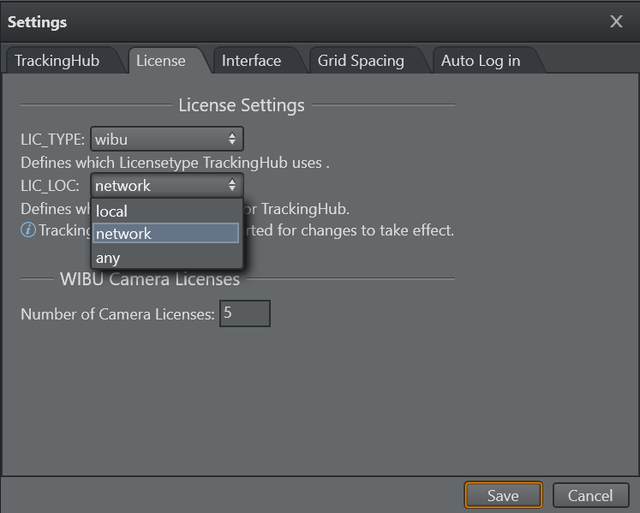640x513 pixels.
Task: Click the Settings title bar text
Action: coord(37,21)
